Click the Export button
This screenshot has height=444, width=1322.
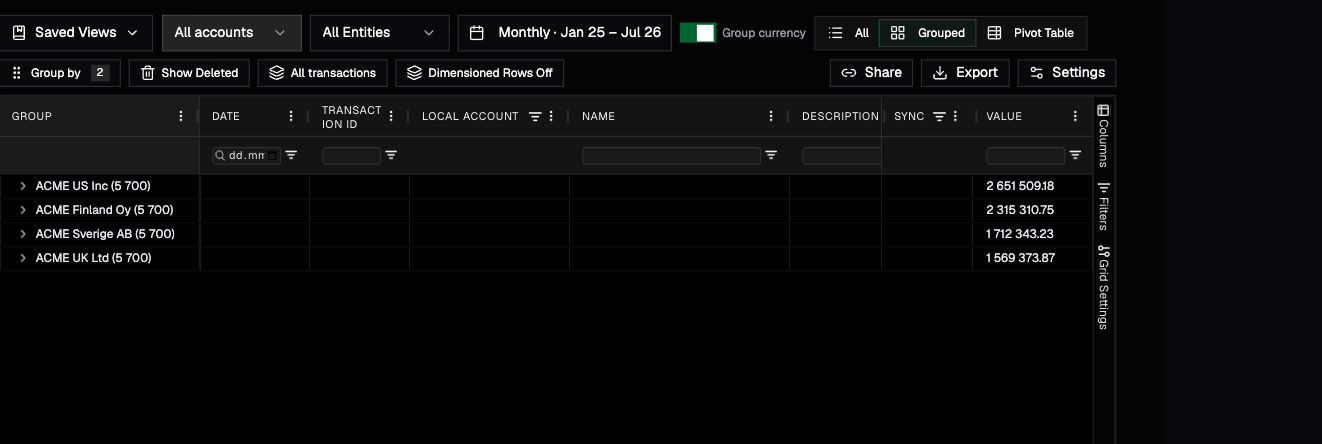(x=965, y=73)
